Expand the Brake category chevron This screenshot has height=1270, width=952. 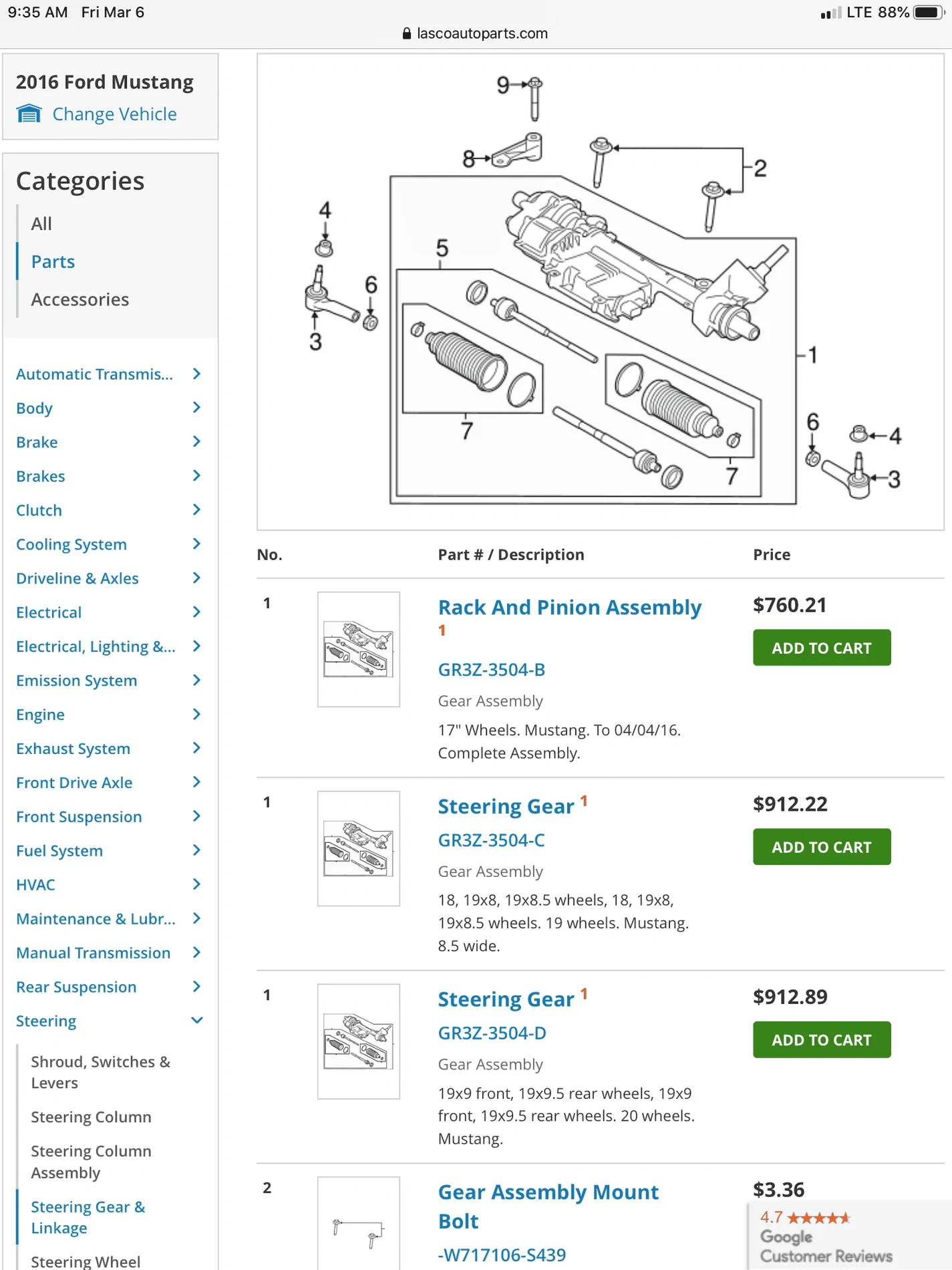point(196,442)
